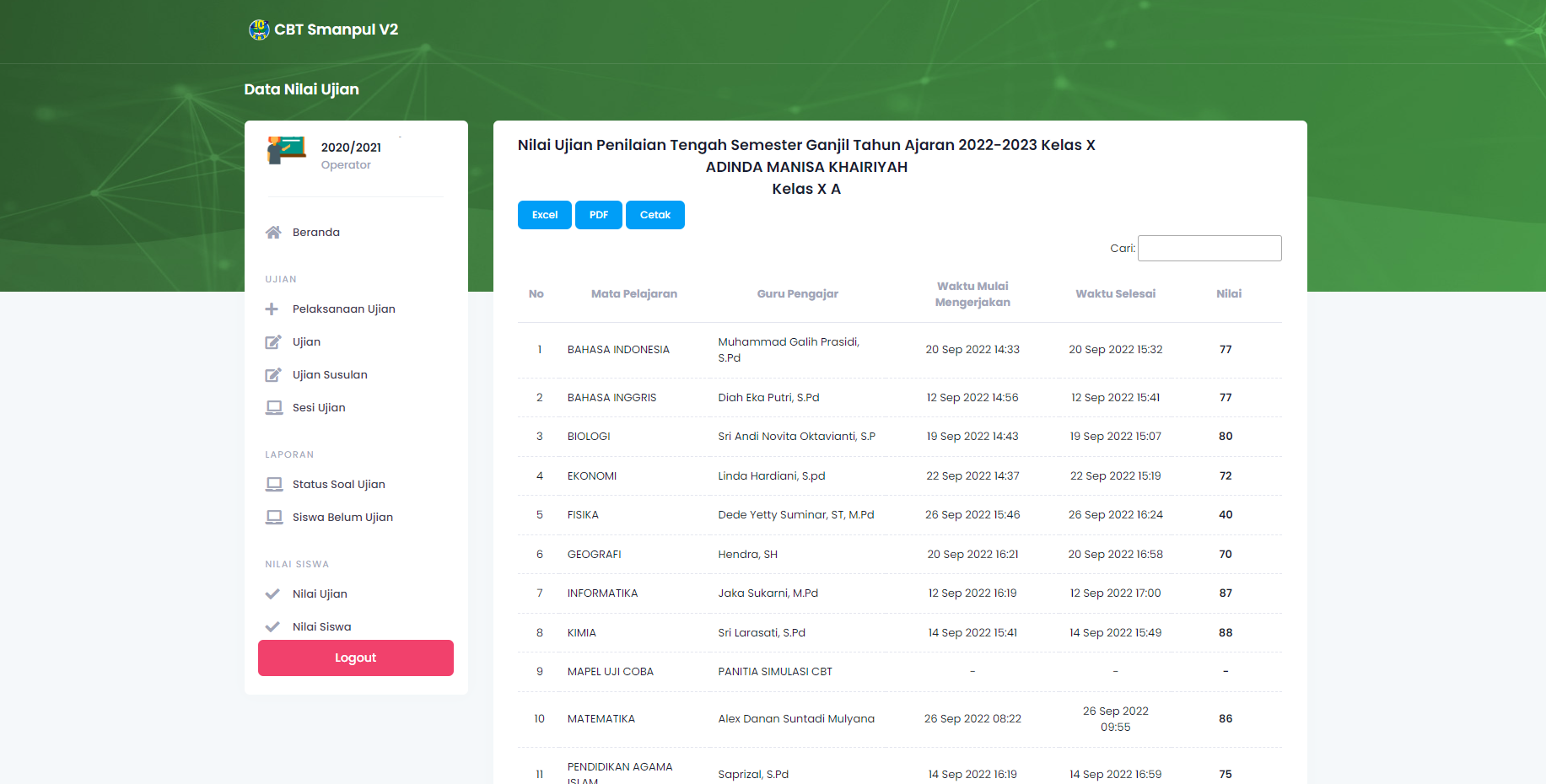Sort the table by Nilai column header
This screenshot has width=1546, height=784.
click(1228, 294)
